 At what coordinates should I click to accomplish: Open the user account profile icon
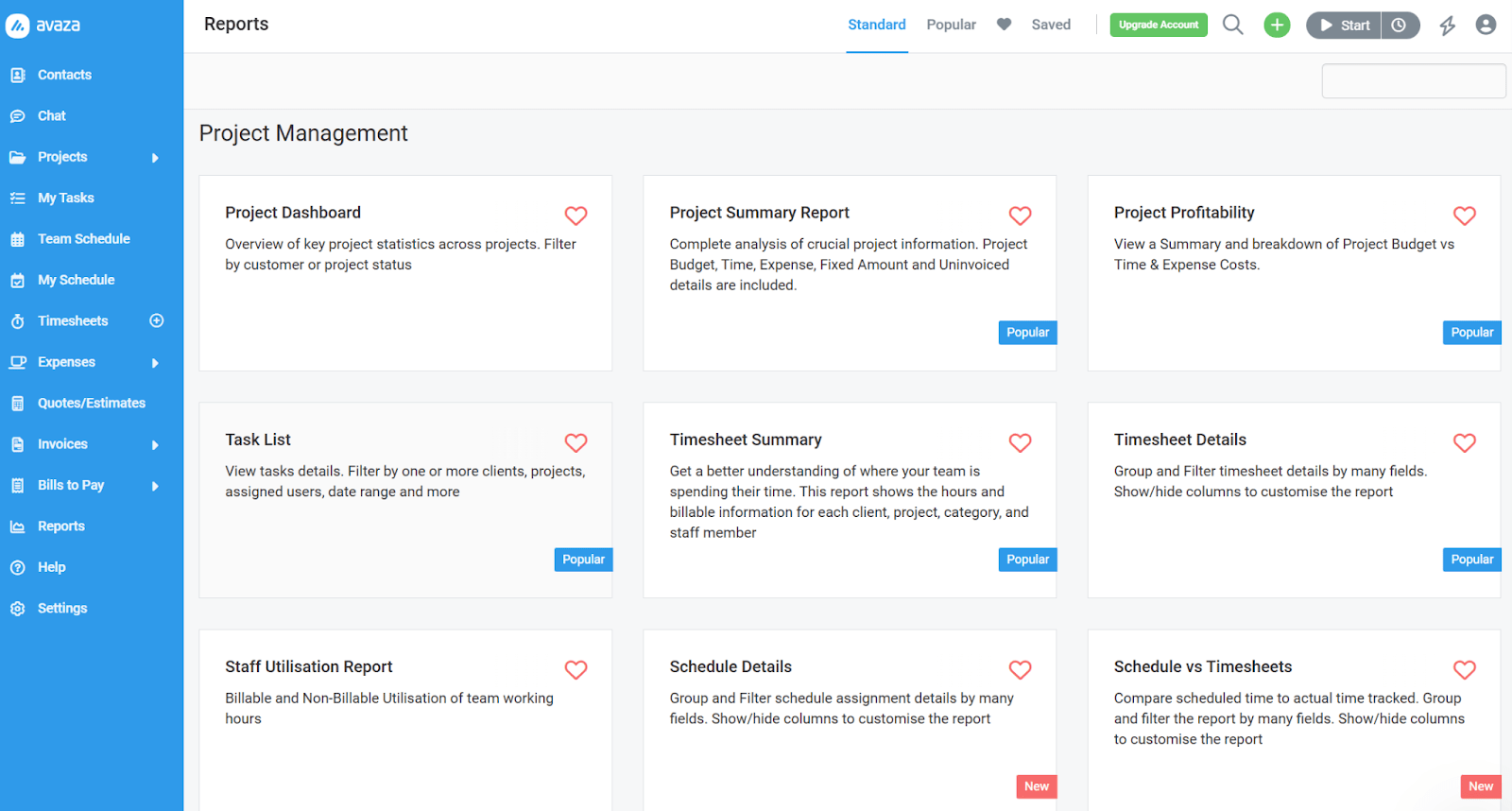click(x=1486, y=26)
